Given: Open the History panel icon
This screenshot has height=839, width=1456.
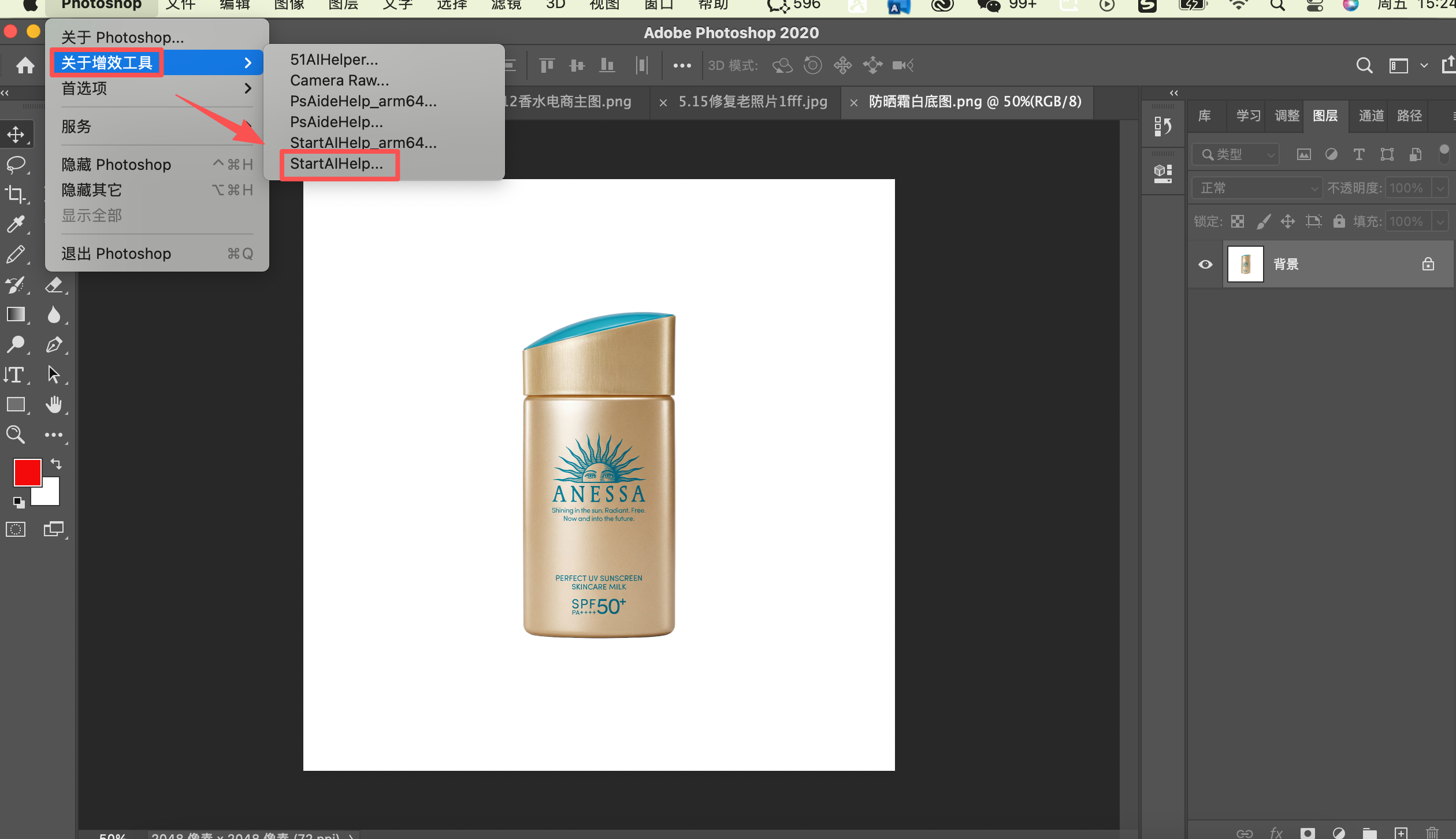Looking at the screenshot, I should [1162, 127].
